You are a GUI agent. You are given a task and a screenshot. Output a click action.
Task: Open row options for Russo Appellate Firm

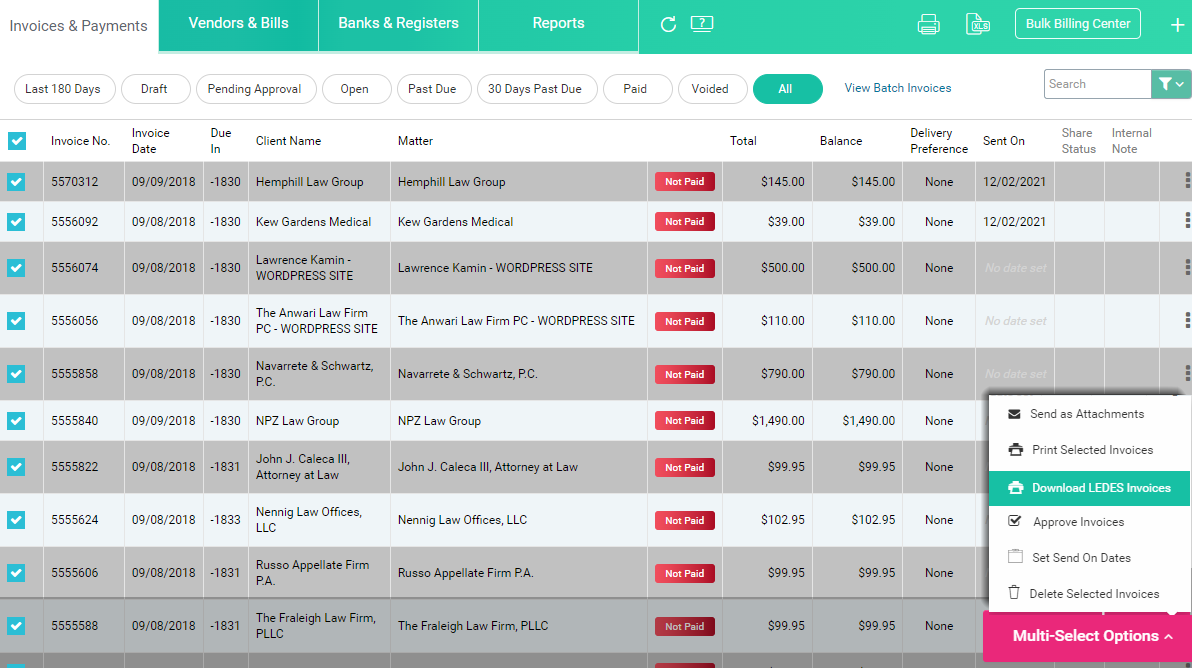[x=1186, y=572]
